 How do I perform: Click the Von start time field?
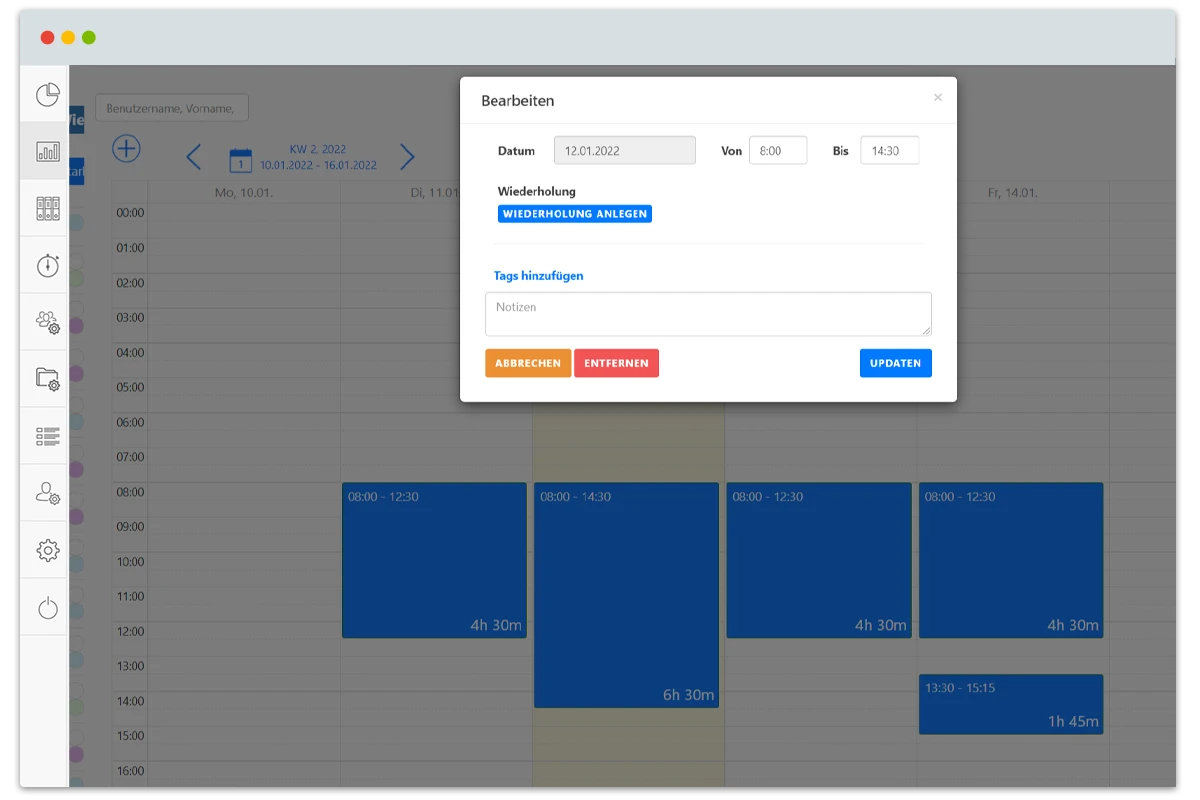(x=777, y=151)
